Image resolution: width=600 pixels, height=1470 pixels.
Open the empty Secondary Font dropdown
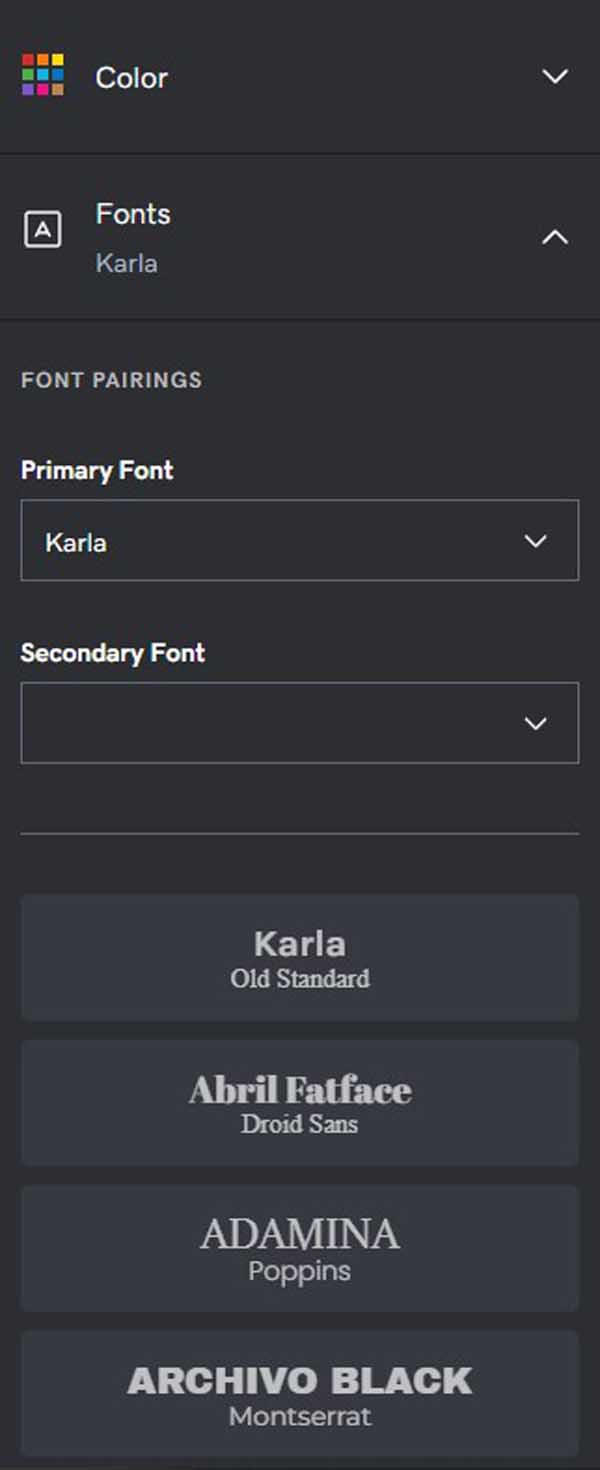[x=300, y=723]
